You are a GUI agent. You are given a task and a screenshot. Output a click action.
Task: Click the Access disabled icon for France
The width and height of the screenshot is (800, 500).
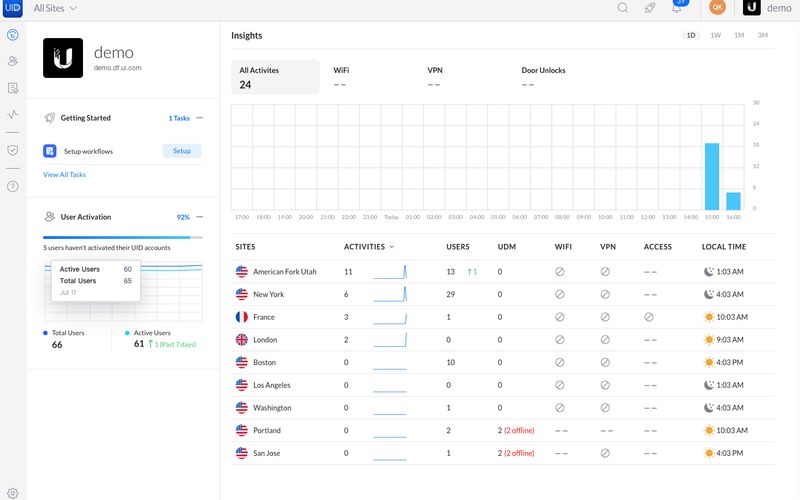coord(648,317)
